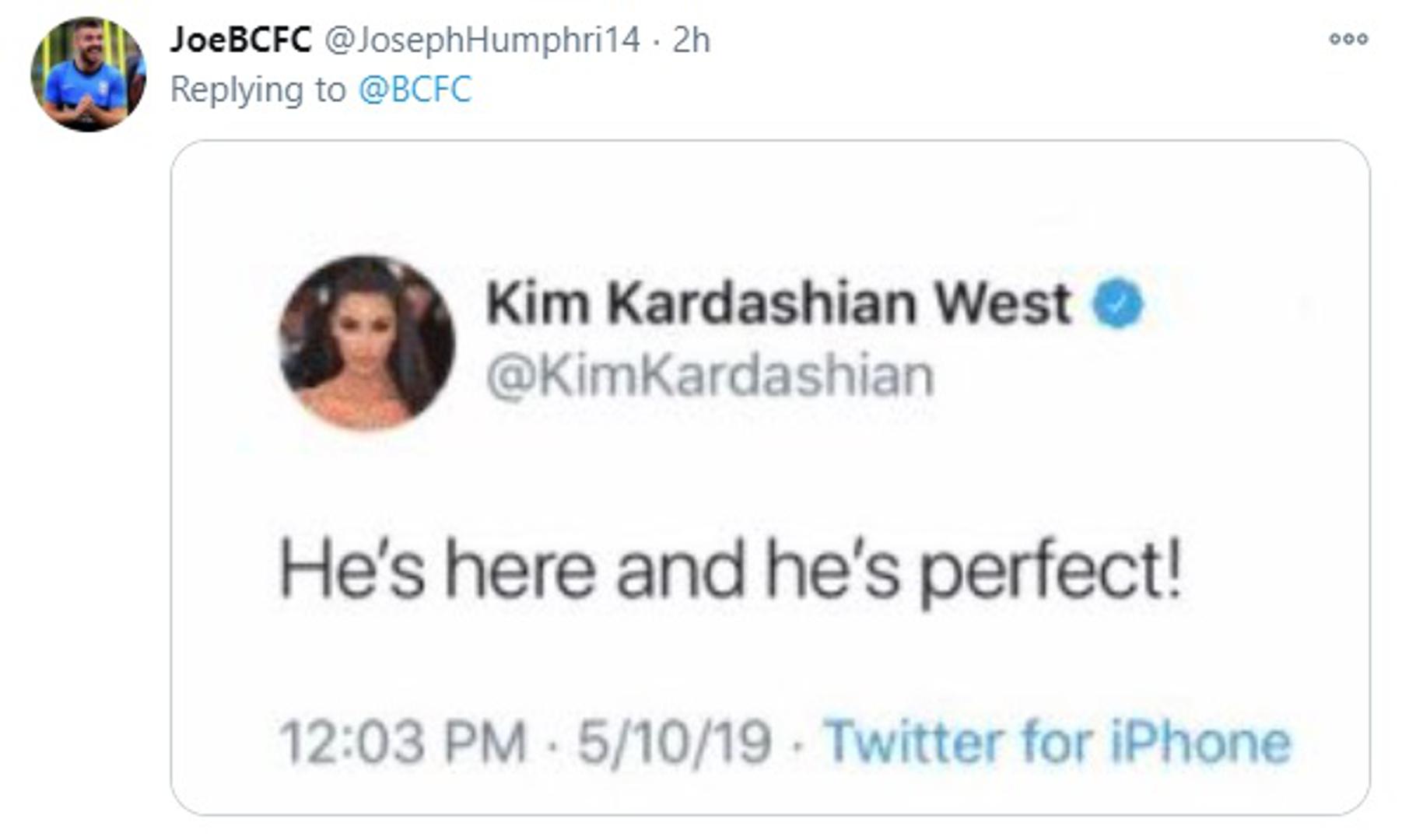Click JoeBCFC's round profile picture

tap(88, 75)
